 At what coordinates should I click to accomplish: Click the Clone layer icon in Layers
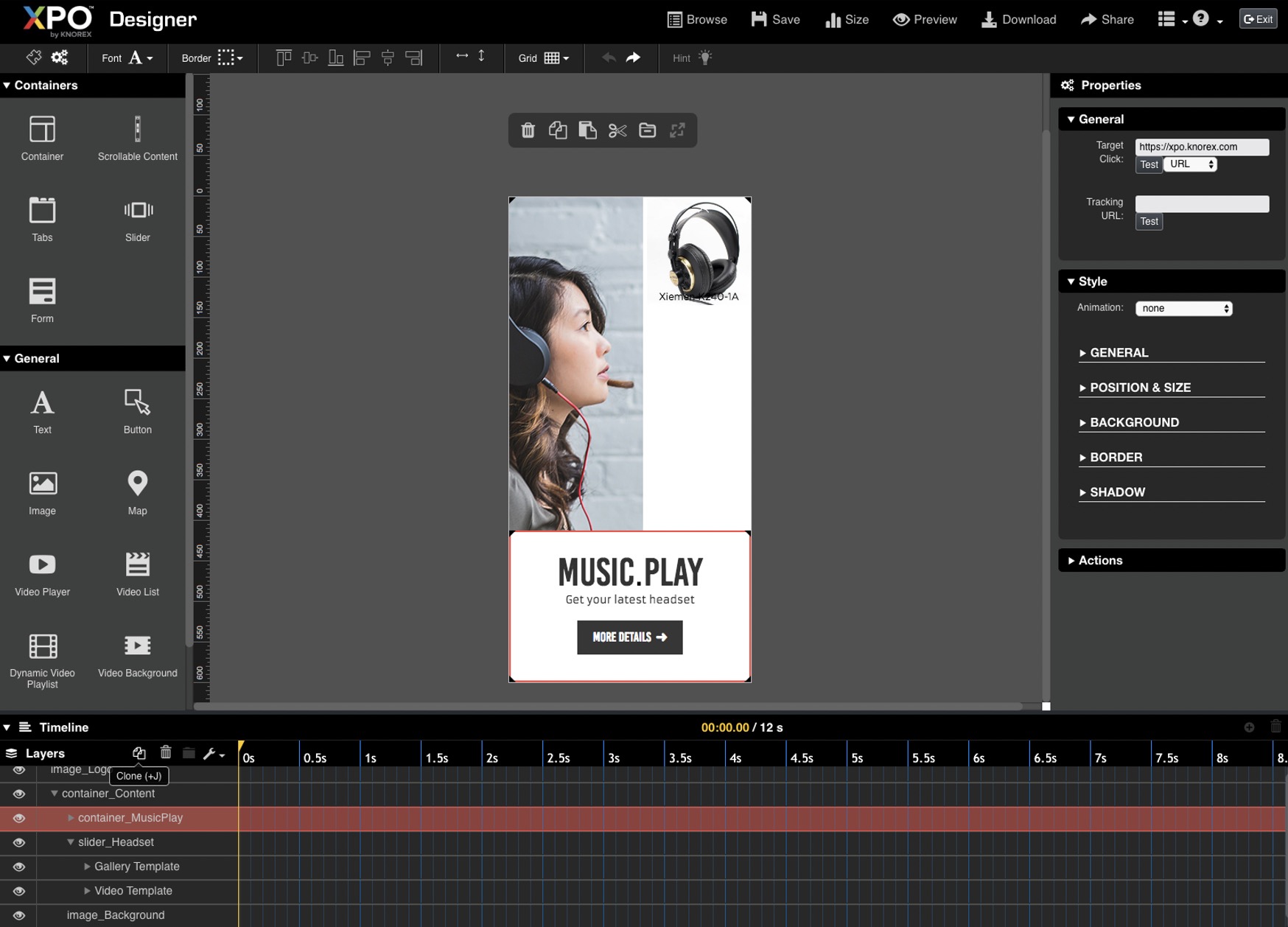coord(139,752)
